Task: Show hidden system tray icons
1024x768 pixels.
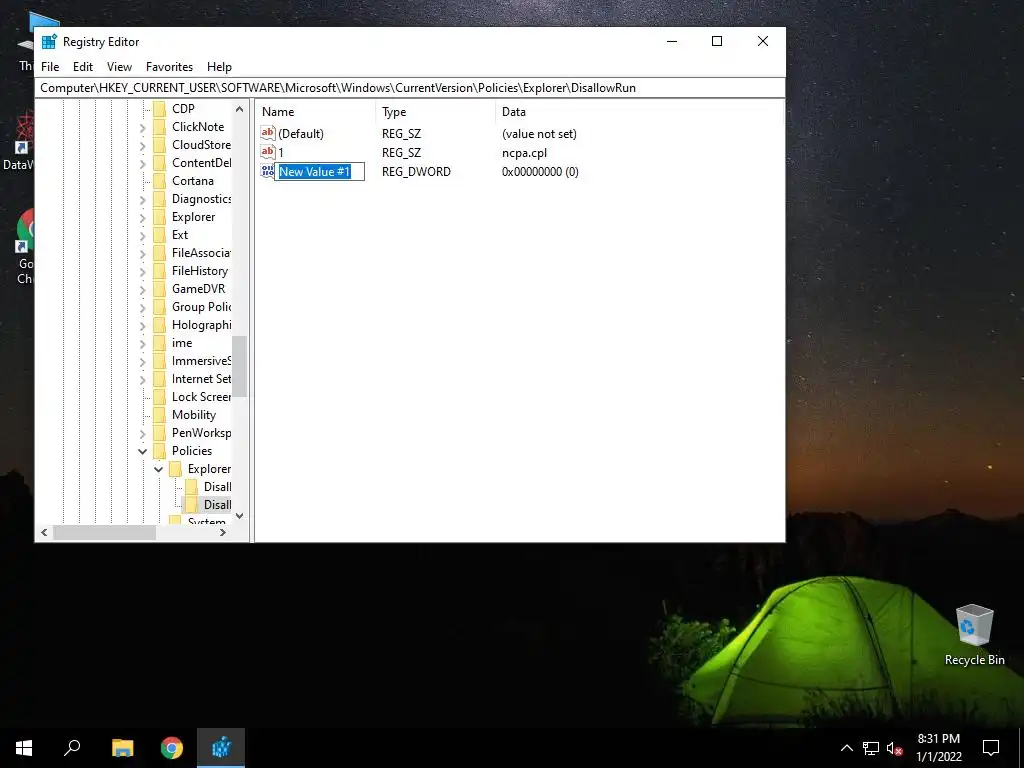Action: [846, 748]
